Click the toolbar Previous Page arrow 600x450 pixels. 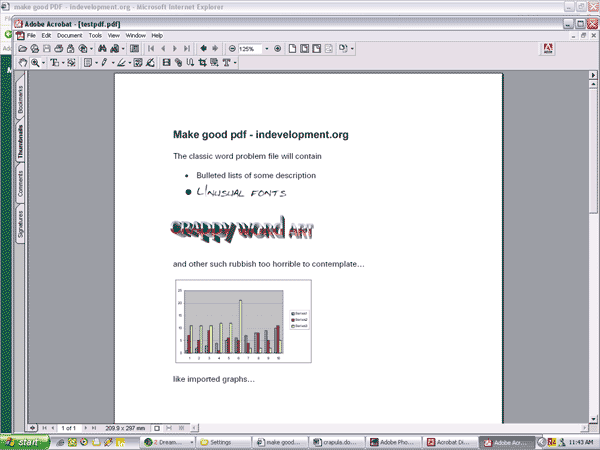[x=163, y=49]
